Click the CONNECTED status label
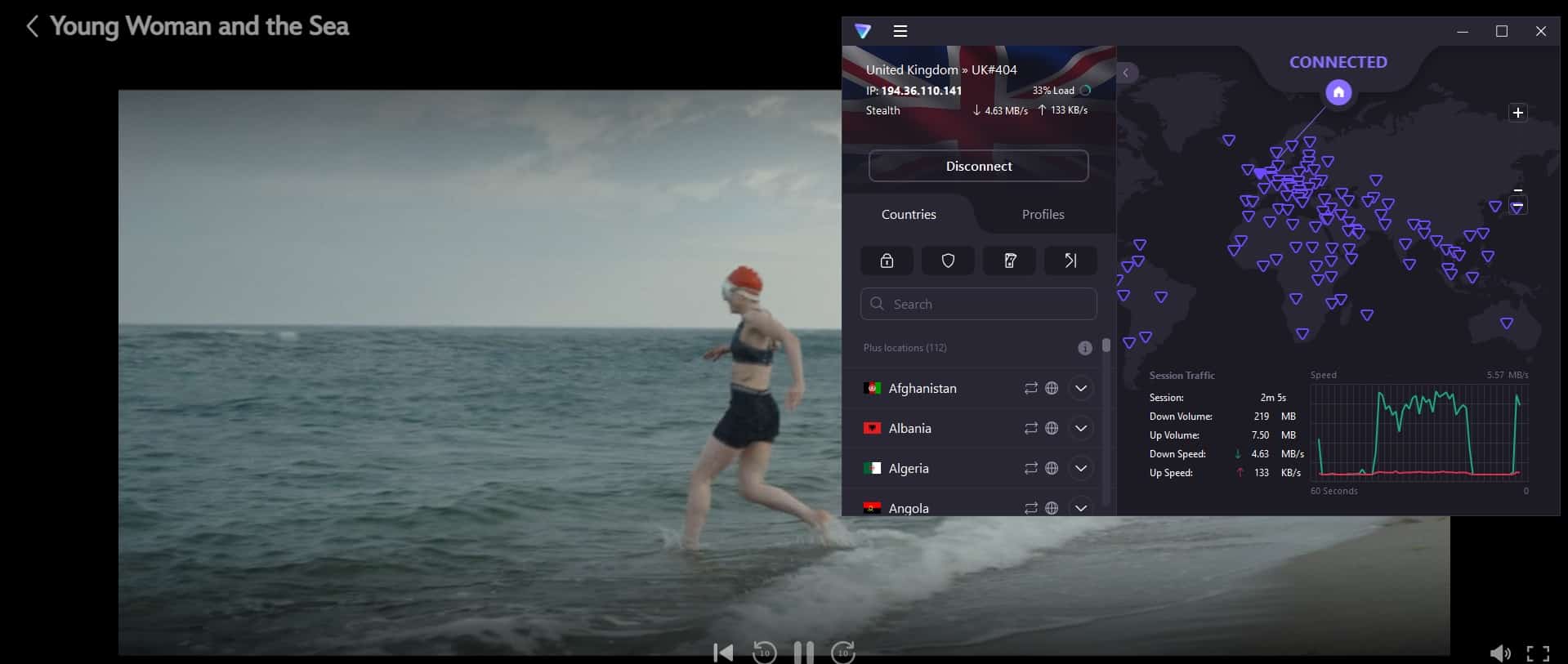Viewport: 1568px width, 664px height. [1338, 62]
